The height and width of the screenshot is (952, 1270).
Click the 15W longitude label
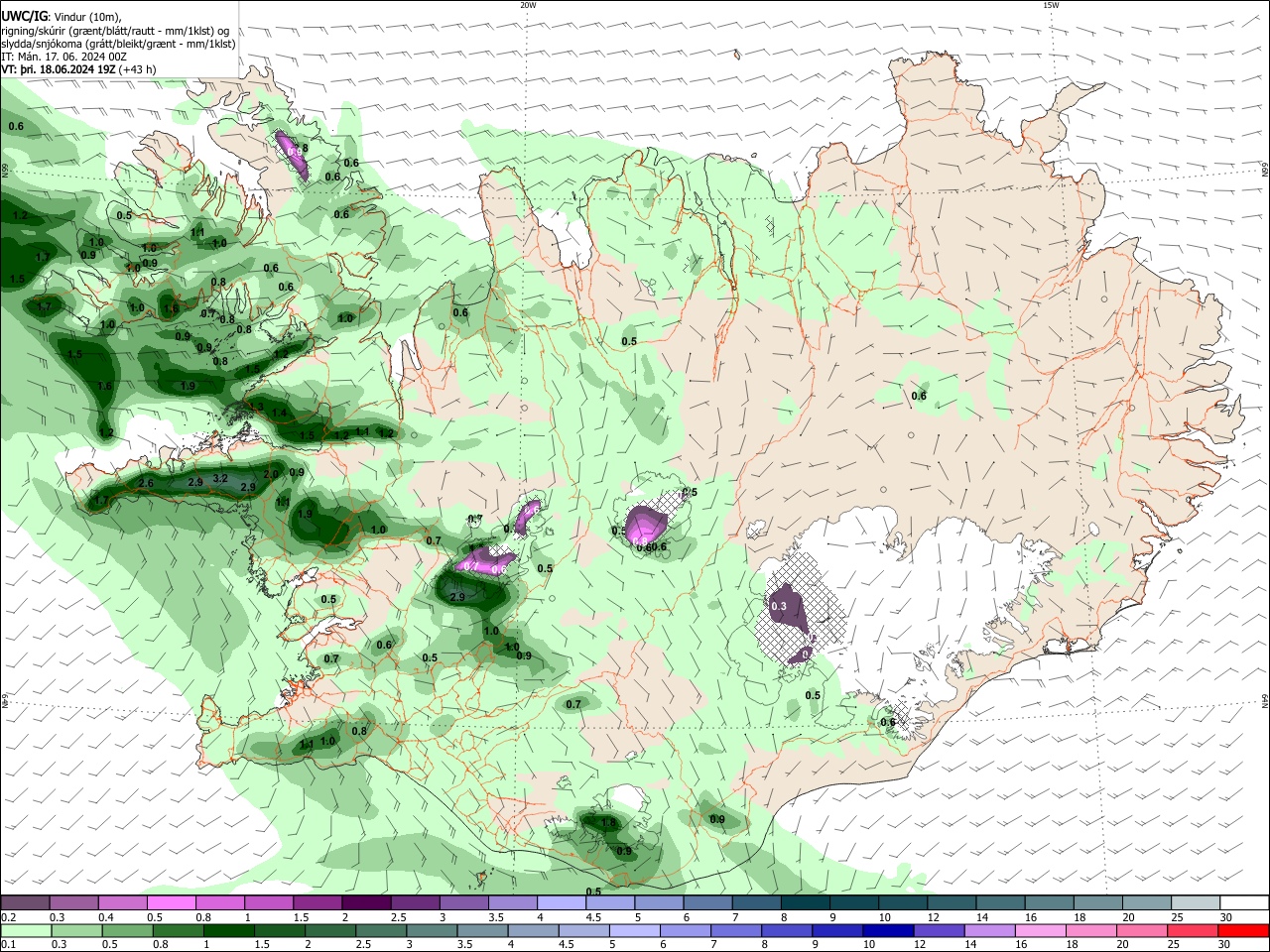tap(1051, 5)
